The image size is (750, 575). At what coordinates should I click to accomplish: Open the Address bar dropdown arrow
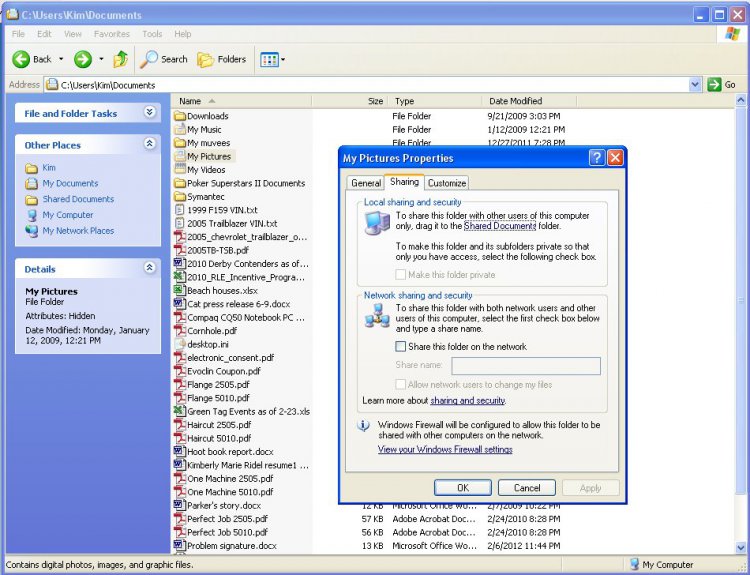click(x=695, y=85)
